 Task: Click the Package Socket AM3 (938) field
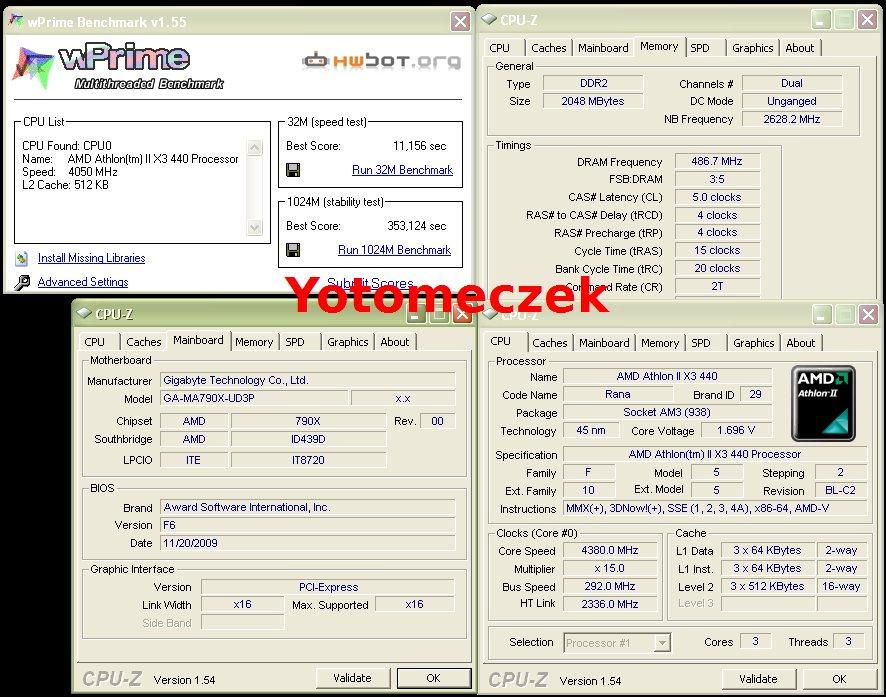pos(667,412)
